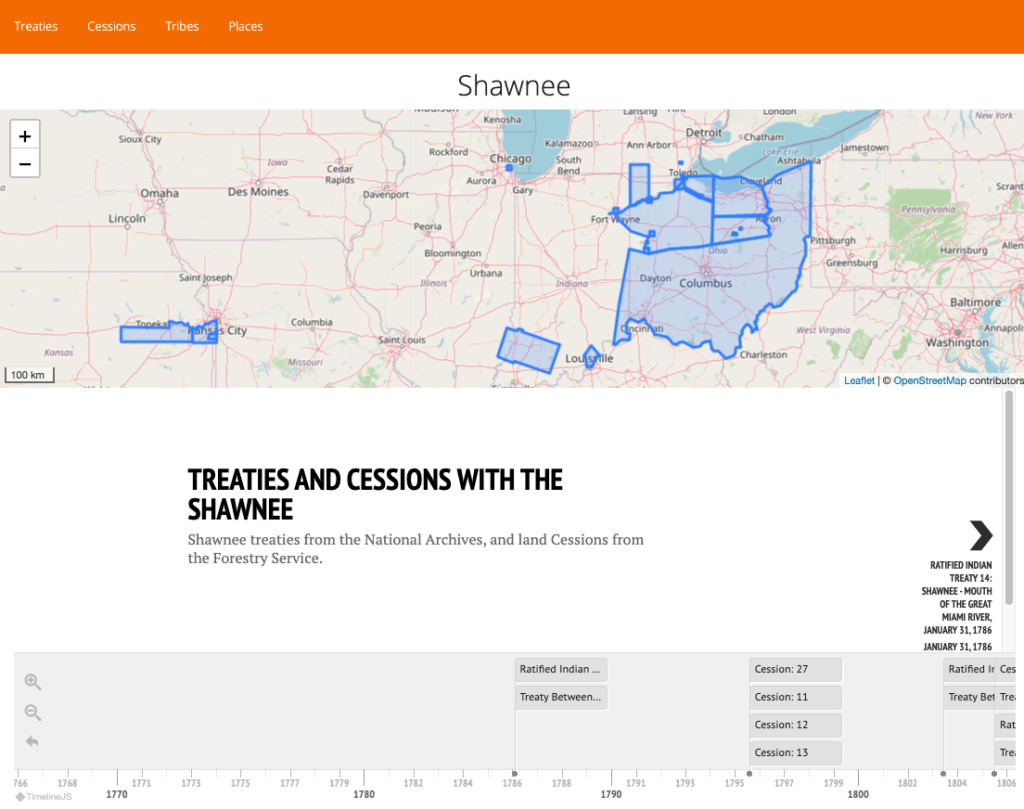This screenshot has width=1024, height=809.
Task: Open the Treaties menu item
Action: (x=36, y=26)
